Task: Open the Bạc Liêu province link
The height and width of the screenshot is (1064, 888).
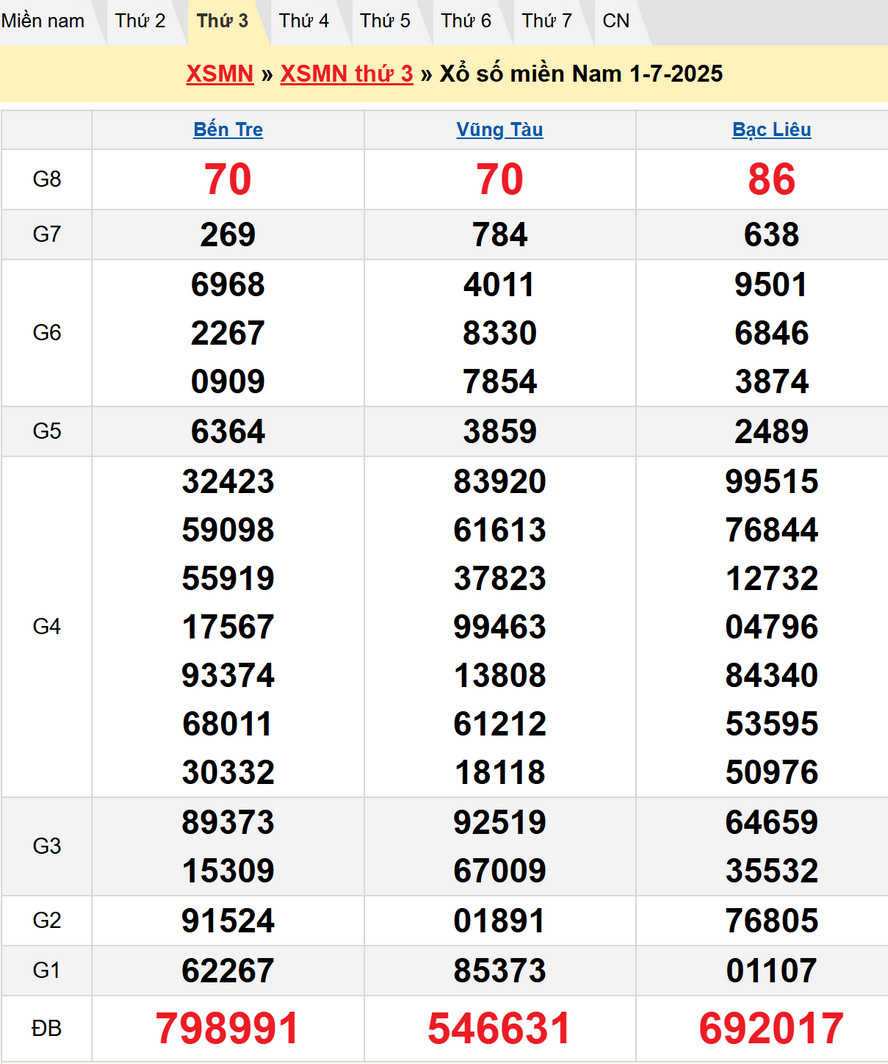Action: click(772, 130)
